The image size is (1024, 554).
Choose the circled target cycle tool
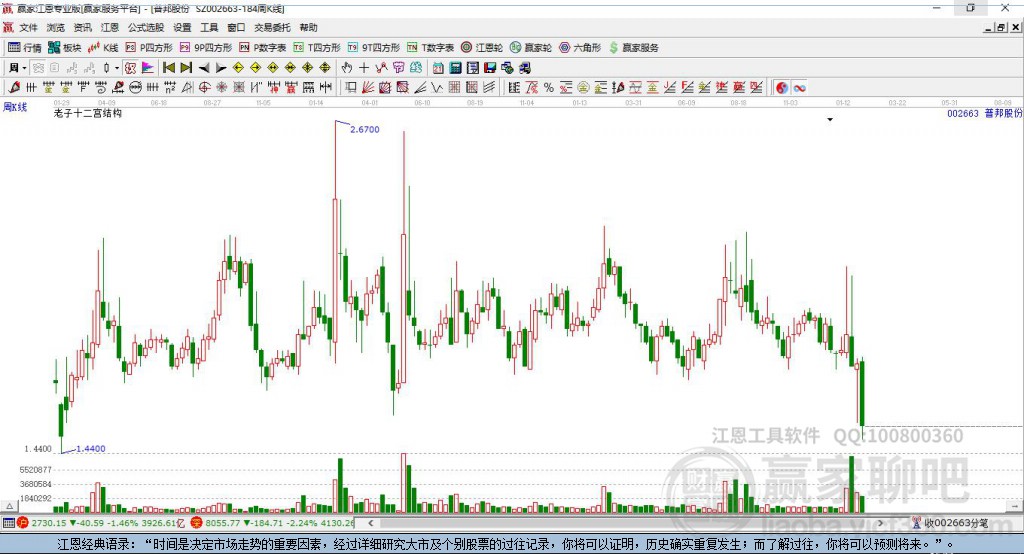tap(204, 88)
